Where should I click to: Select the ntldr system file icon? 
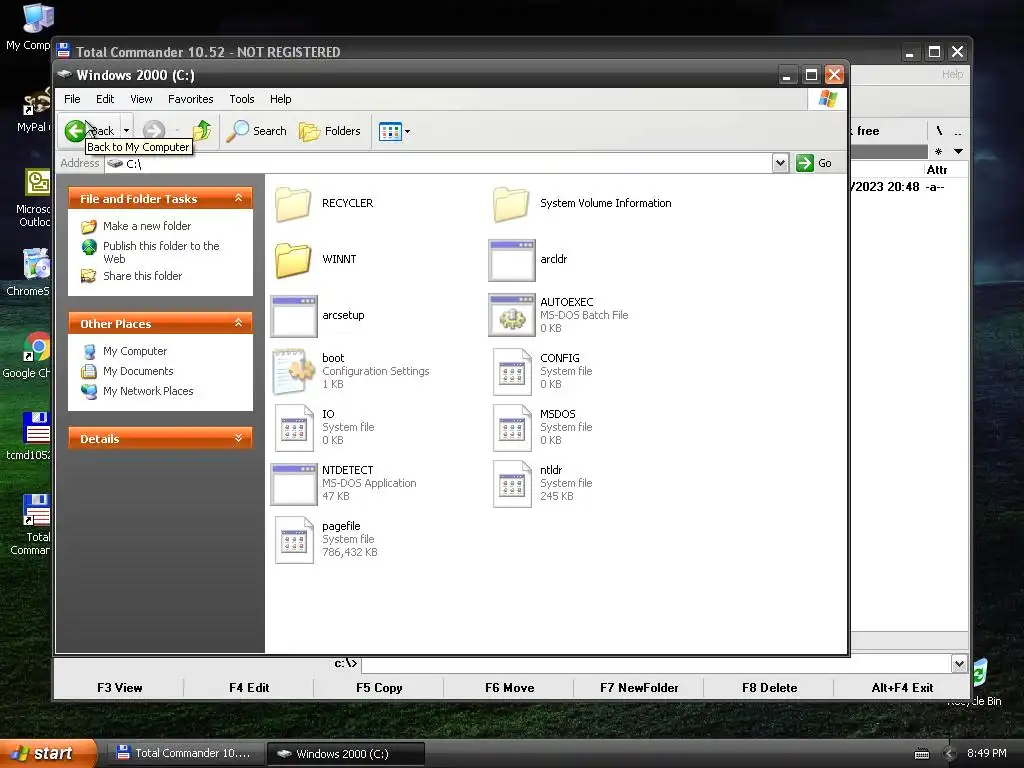click(512, 484)
